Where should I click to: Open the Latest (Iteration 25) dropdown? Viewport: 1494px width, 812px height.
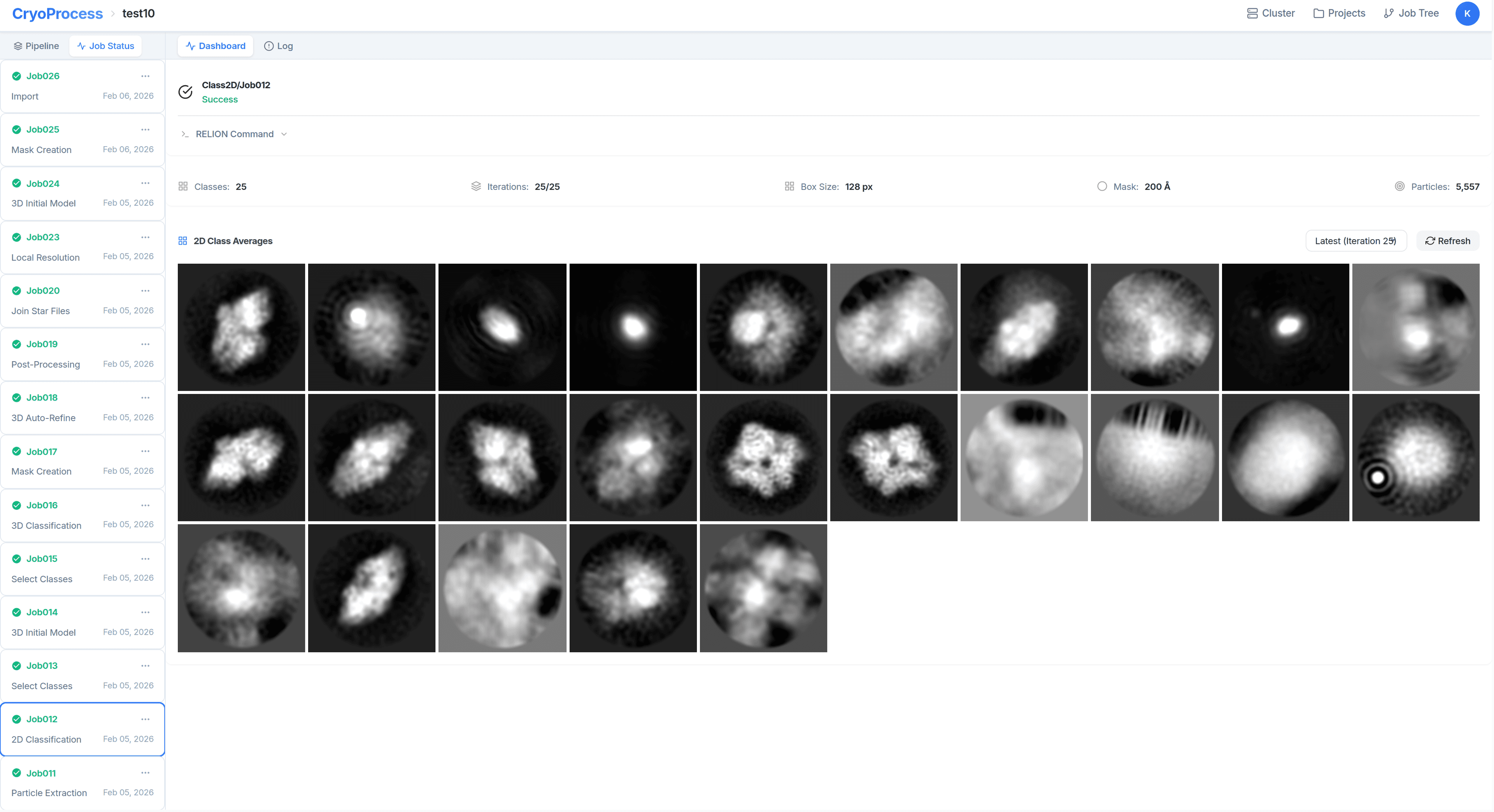(x=1355, y=241)
